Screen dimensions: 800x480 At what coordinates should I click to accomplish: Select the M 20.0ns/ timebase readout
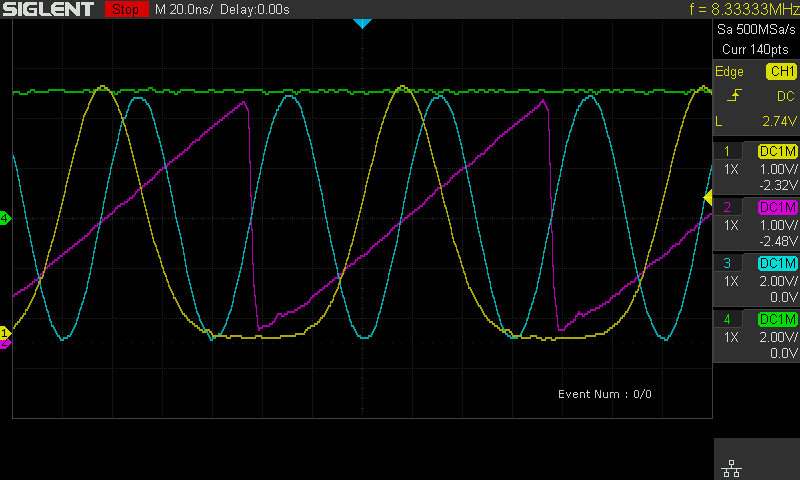tap(184, 9)
